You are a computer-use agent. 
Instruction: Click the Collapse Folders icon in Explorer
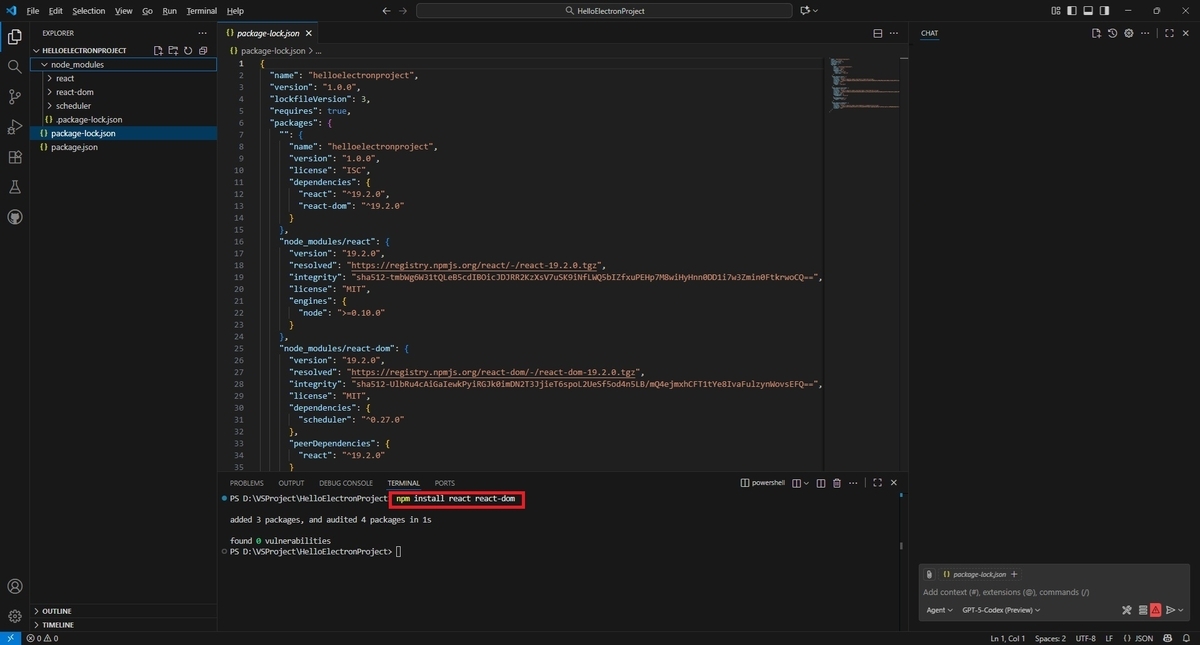[x=203, y=50]
